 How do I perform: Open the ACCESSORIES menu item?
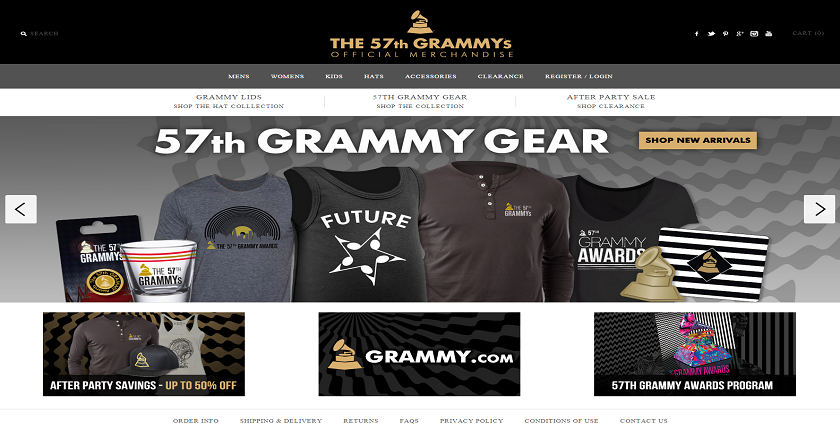click(x=431, y=76)
